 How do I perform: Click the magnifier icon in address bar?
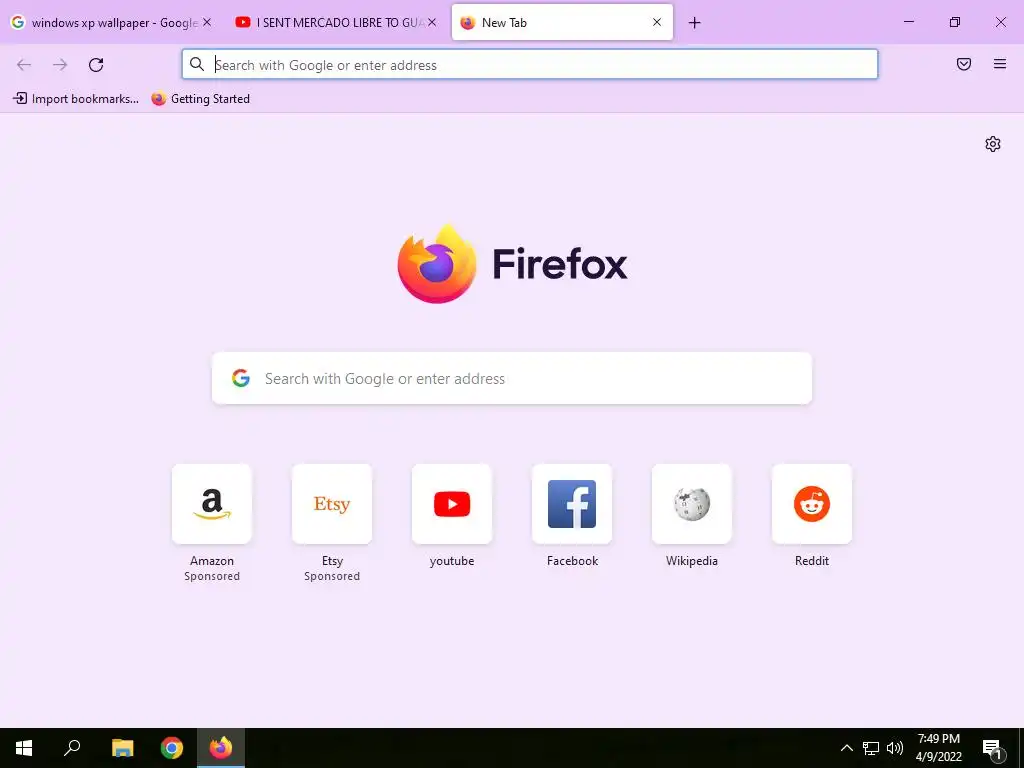click(197, 64)
